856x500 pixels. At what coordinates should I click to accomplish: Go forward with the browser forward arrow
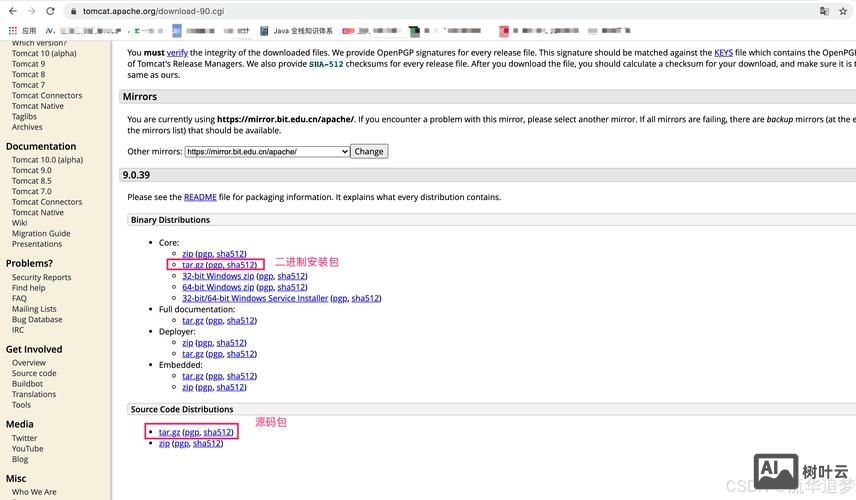[31, 11]
